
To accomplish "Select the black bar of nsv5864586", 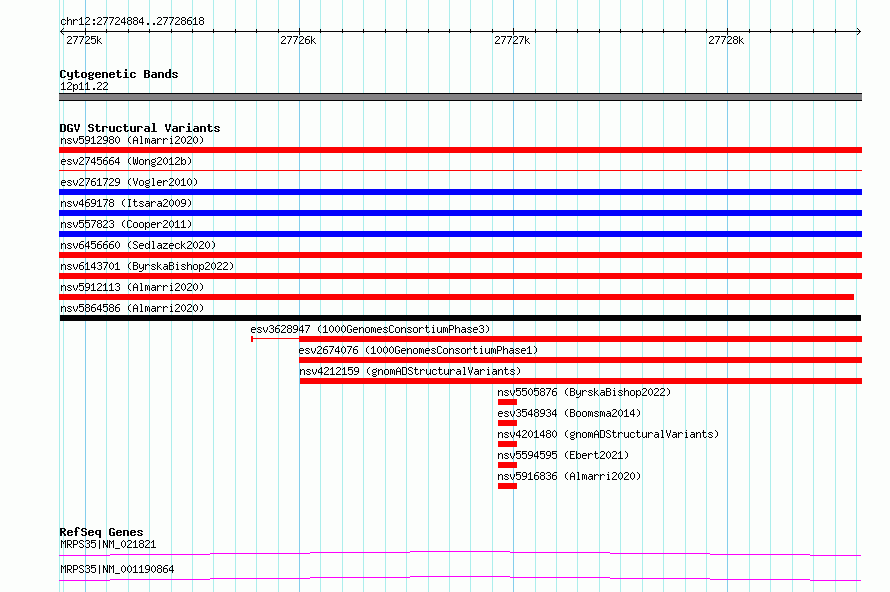I will pos(460,318).
